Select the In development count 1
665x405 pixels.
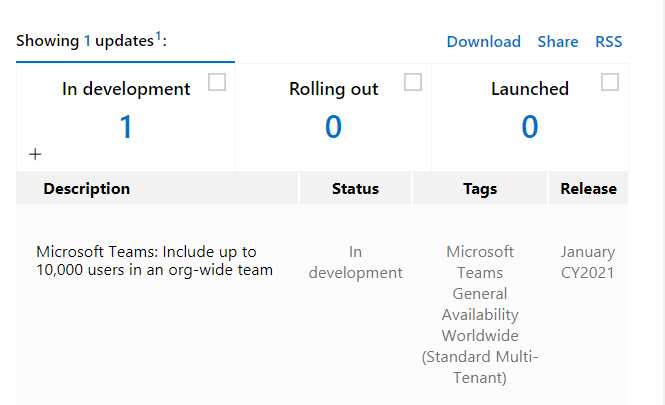[x=126, y=127]
